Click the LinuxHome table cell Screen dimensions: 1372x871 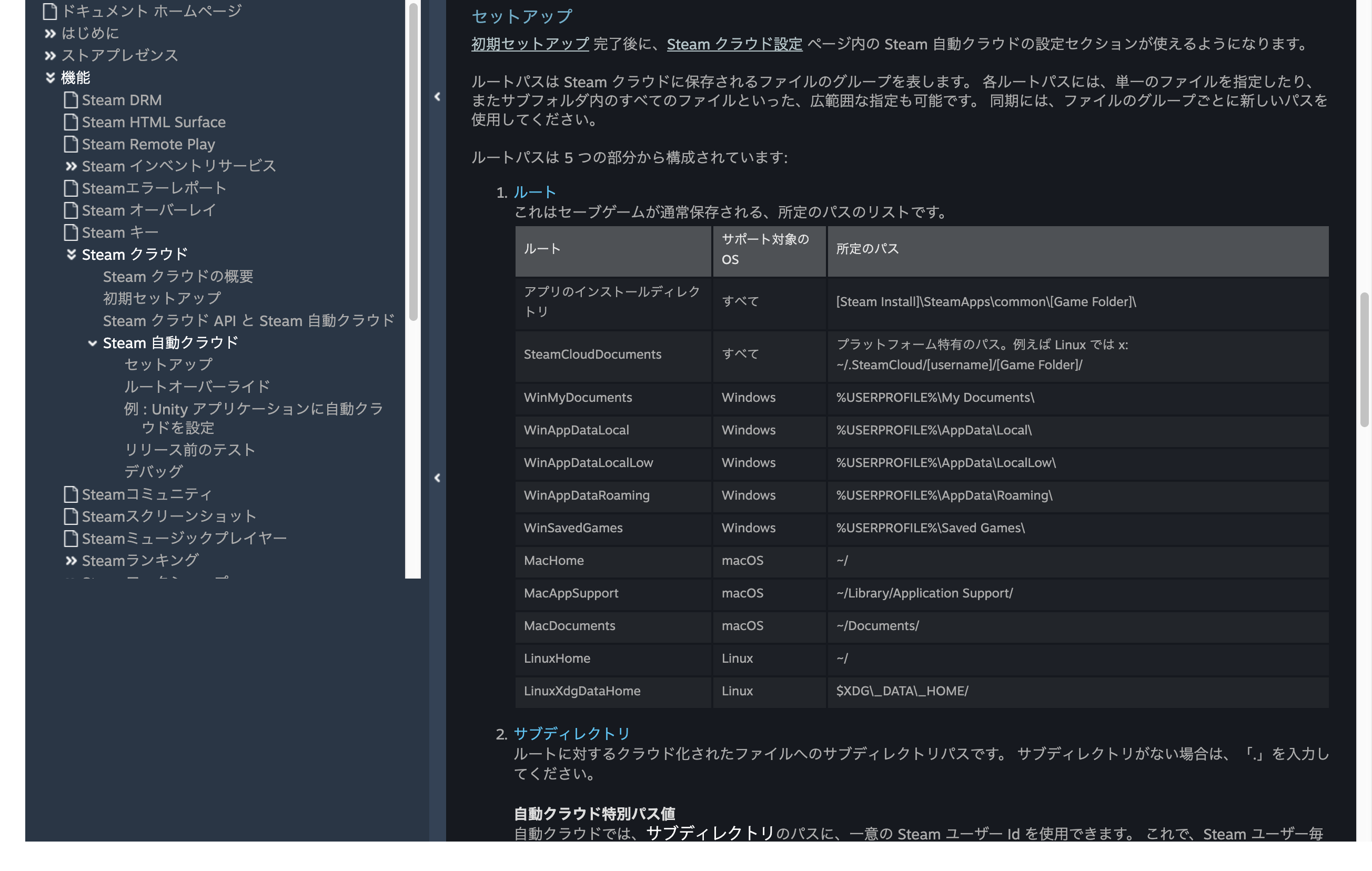[613, 659]
